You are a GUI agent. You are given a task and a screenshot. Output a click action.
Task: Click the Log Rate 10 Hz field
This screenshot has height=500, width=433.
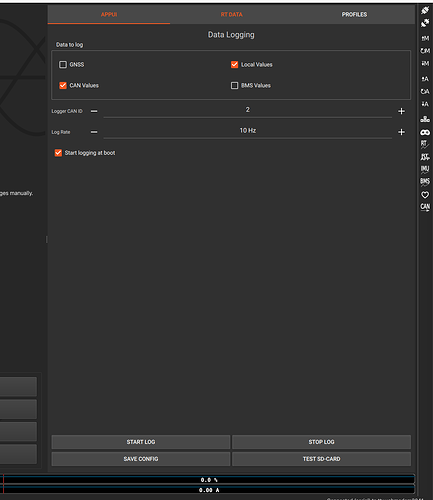point(248,131)
